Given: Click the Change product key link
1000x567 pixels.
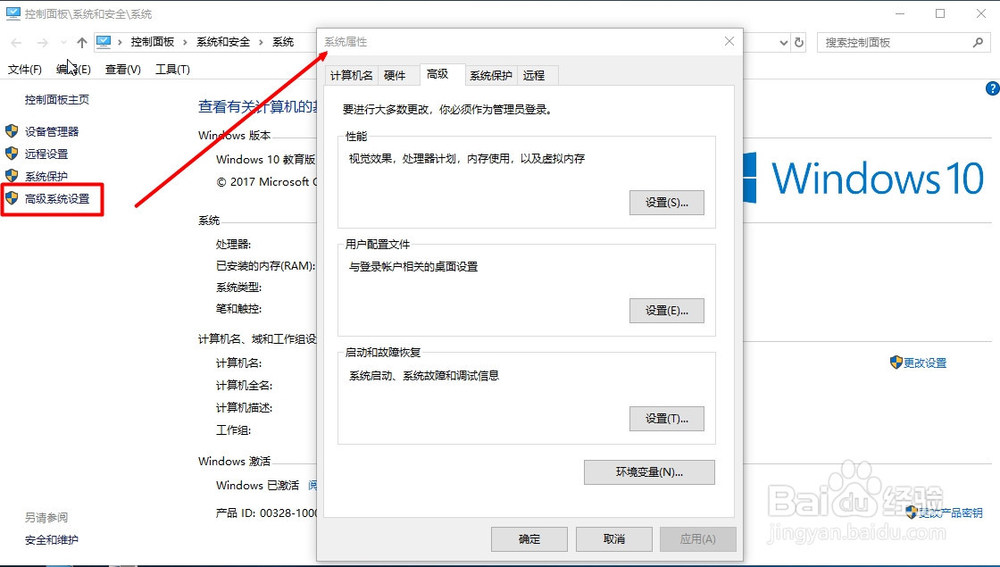Looking at the screenshot, I should 950,512.
